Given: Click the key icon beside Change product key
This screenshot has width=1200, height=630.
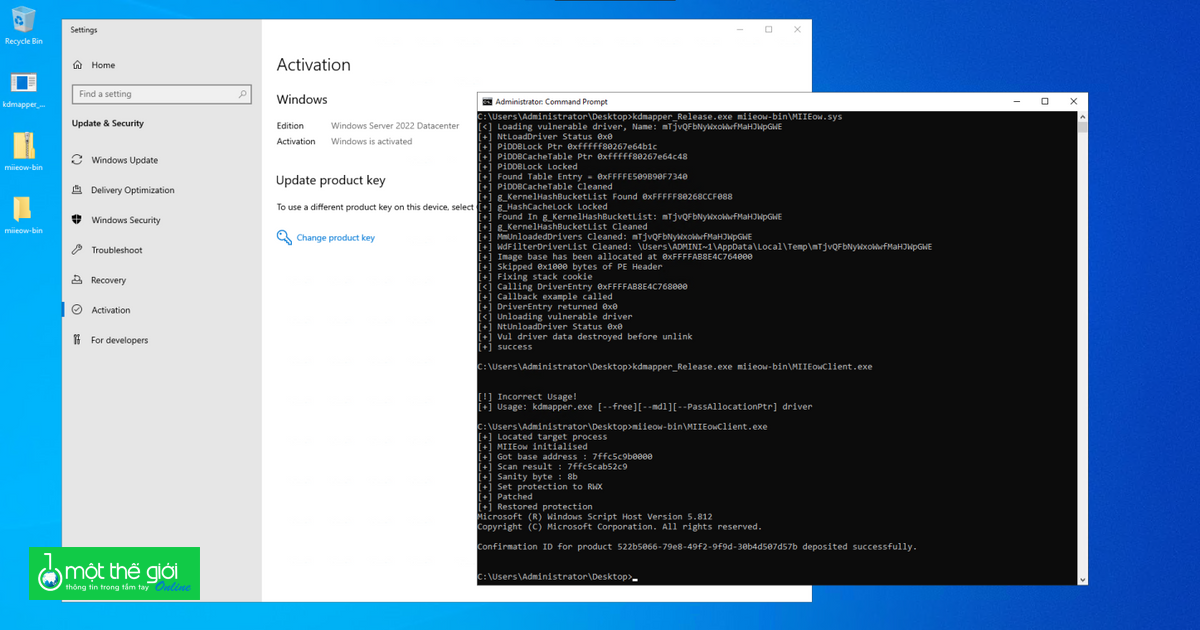Looking at the screenshot, I should pyautogui.click(x=284, y=238).
